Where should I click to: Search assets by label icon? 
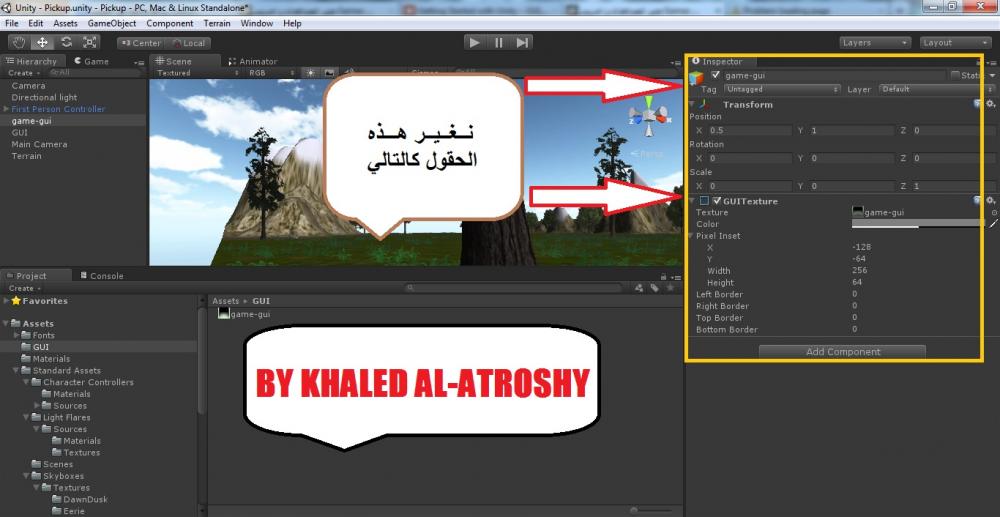coord(654,288)
